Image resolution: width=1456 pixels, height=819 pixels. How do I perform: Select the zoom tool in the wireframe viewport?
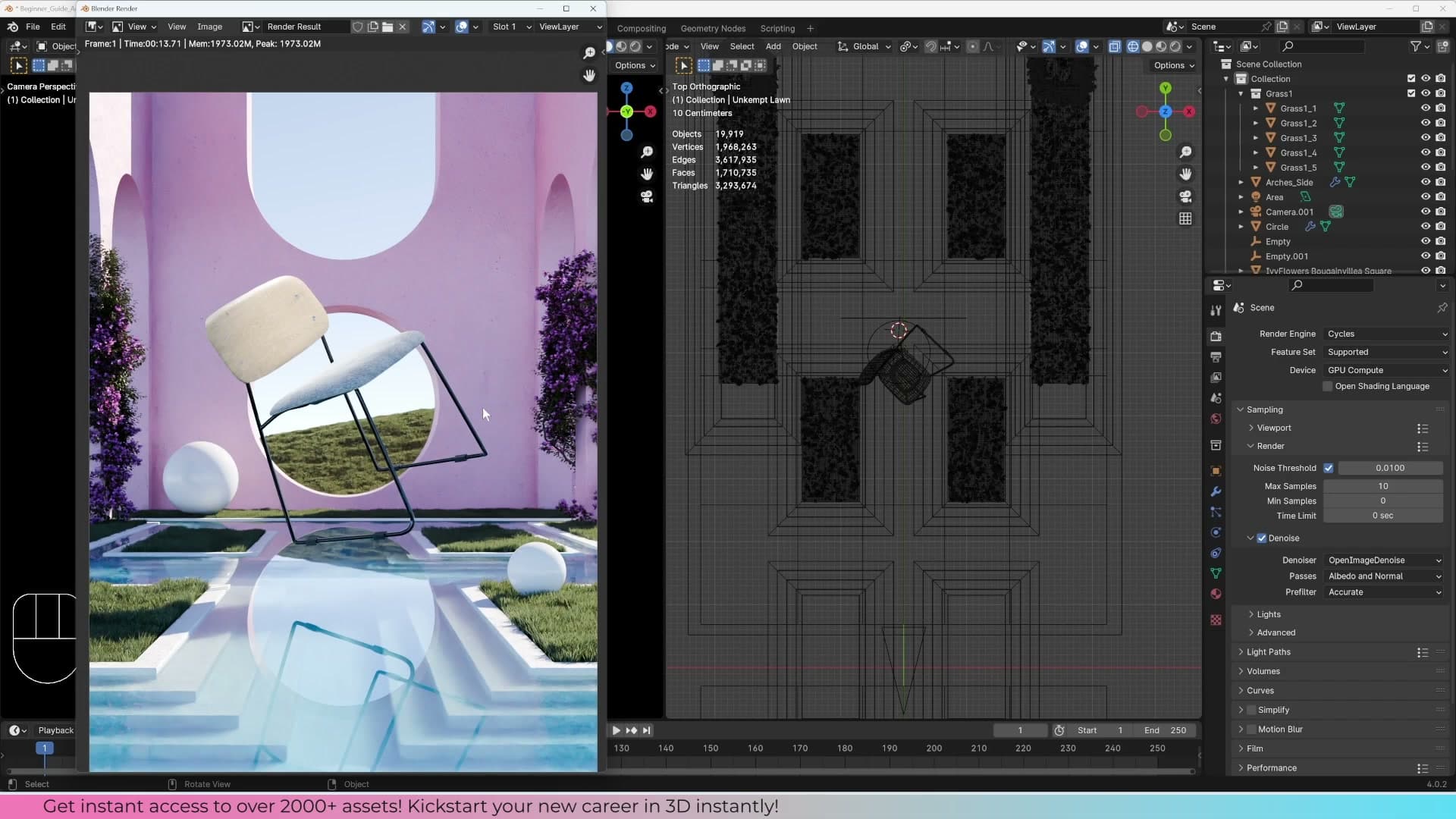coord(1185,152)
